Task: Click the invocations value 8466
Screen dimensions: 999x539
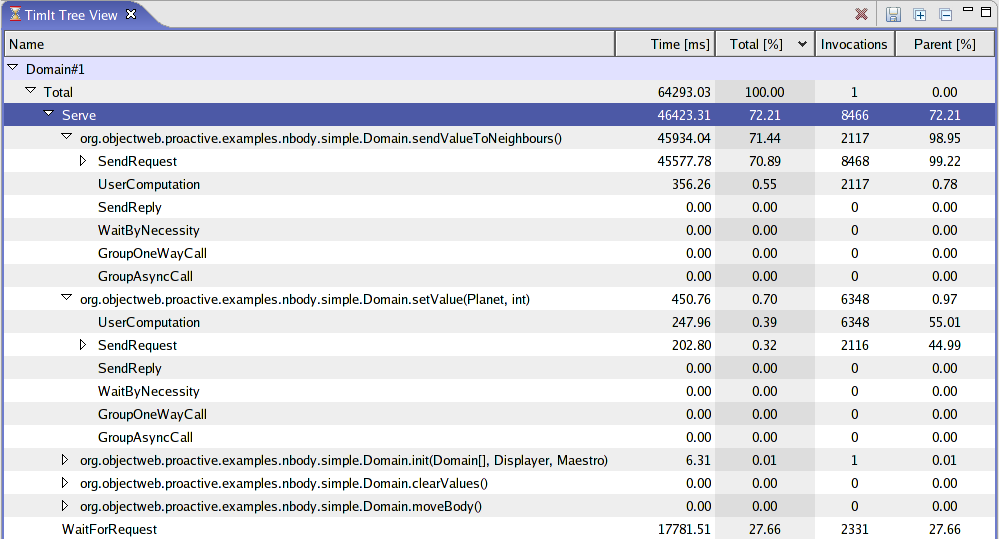Action: pos(854,115)
